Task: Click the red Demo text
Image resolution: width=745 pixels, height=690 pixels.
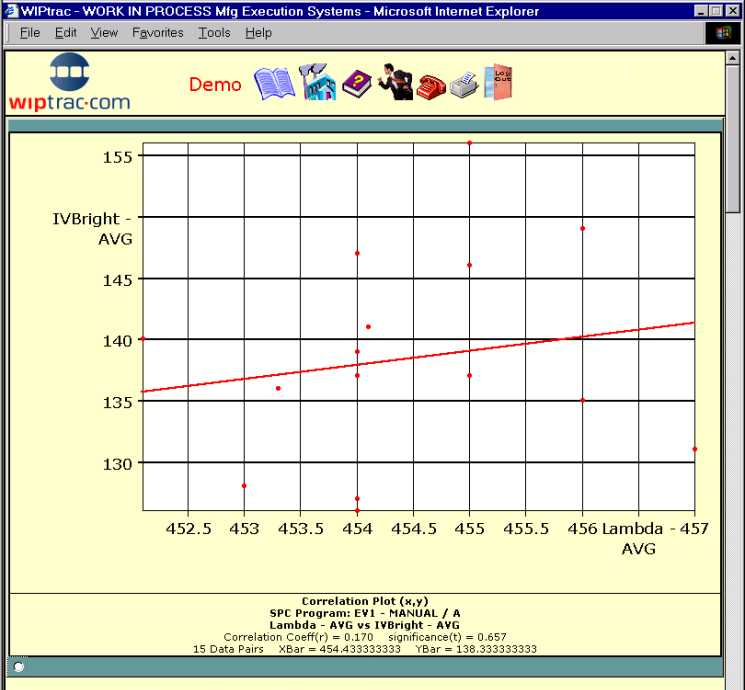Action: coord(215,84)
